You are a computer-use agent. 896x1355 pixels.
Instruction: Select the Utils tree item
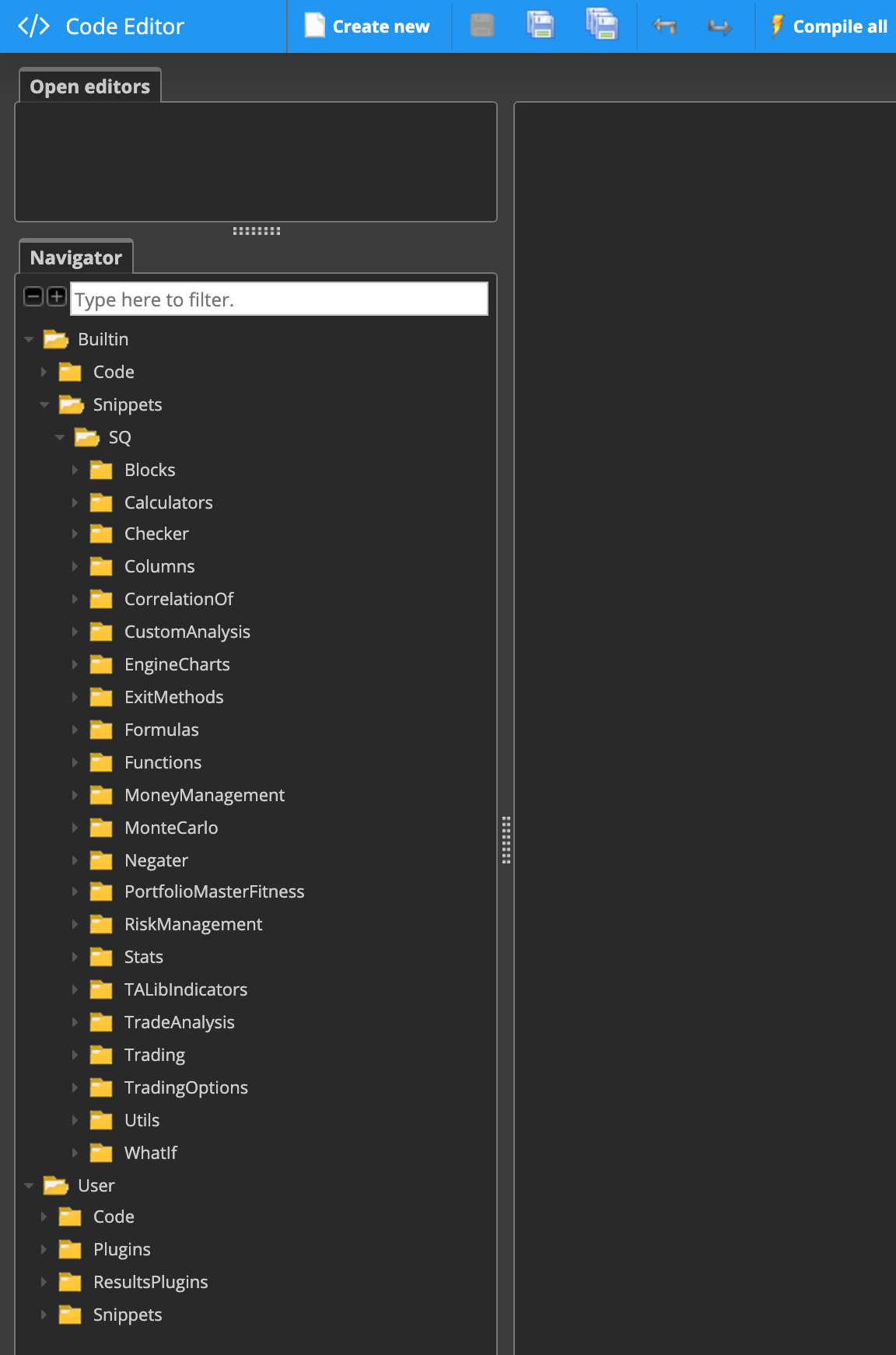point(142,1120)
